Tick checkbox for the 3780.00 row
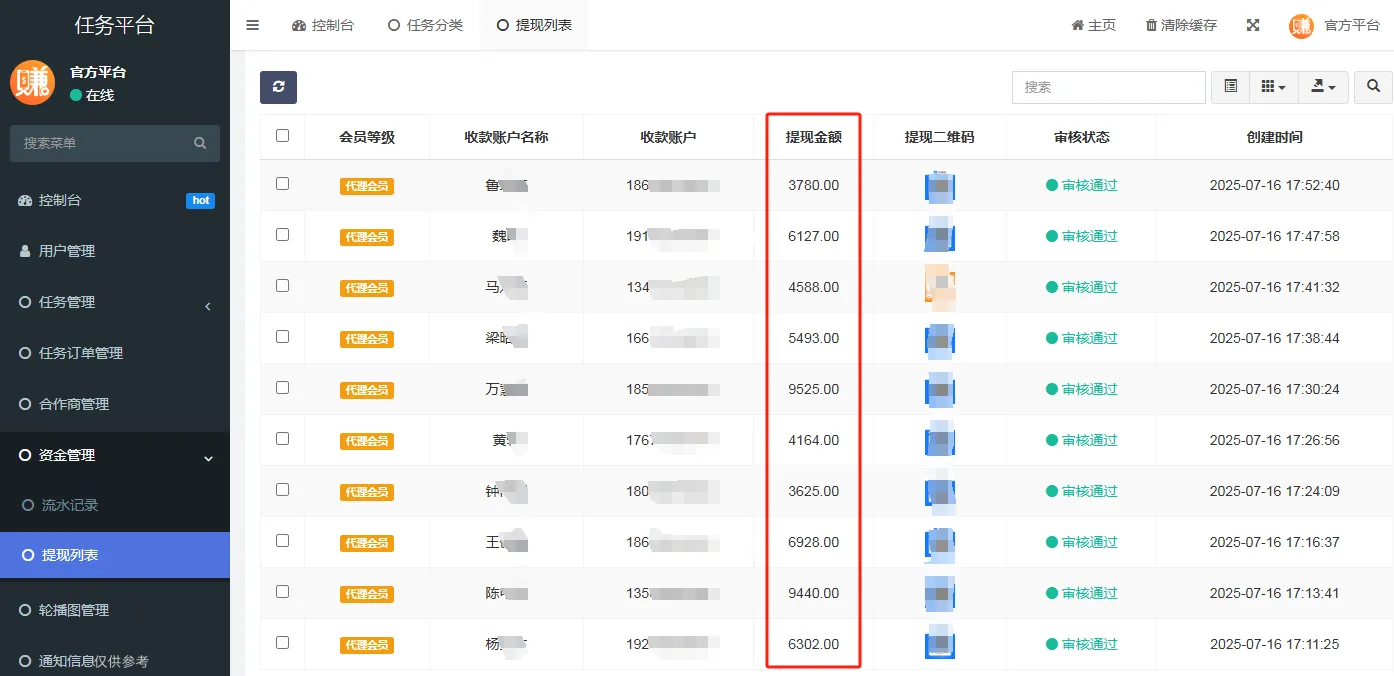This screenshot has width=1394, height=676. coord(282,184)
